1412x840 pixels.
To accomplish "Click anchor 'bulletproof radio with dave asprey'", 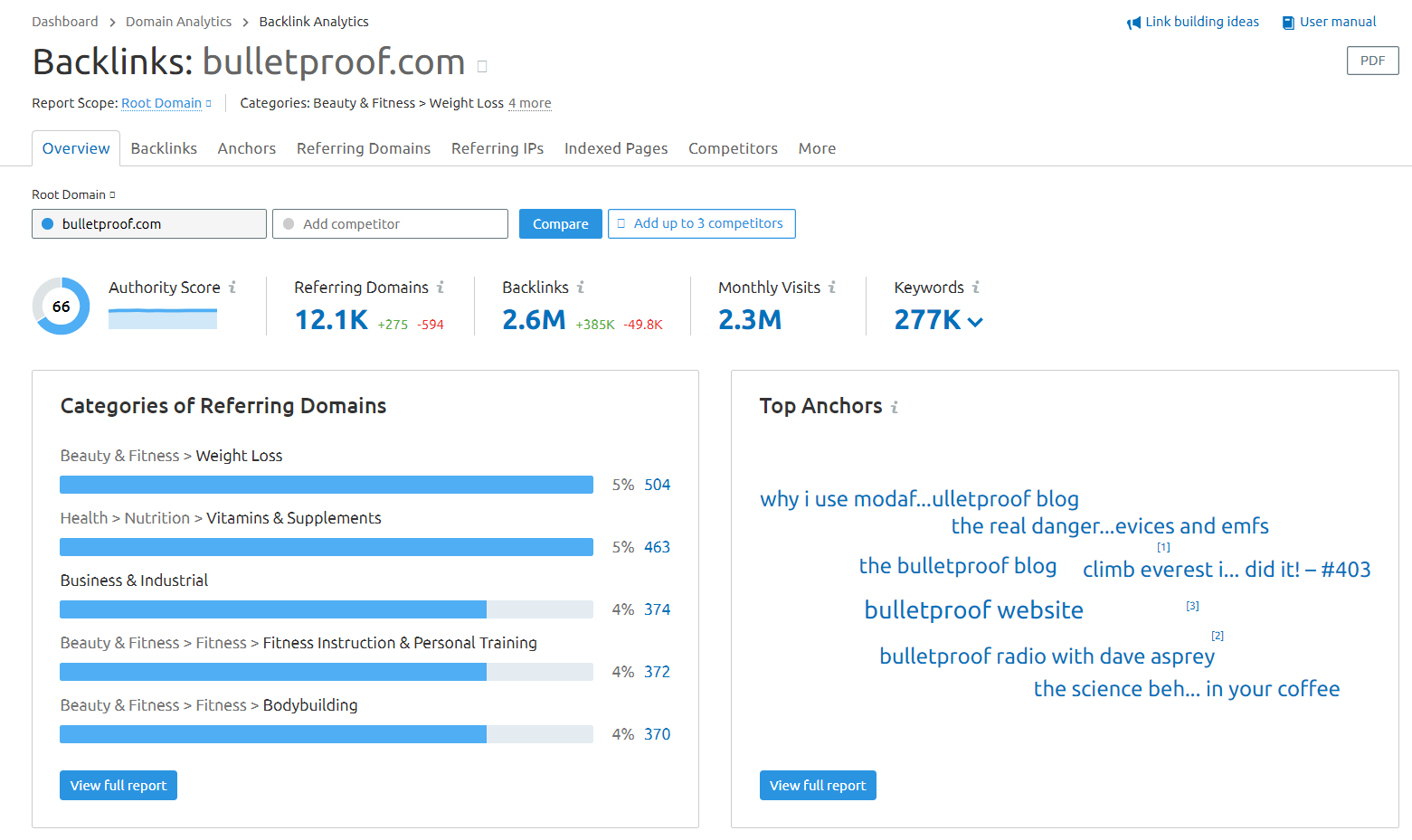I will pyautogui.click(x=1047, y=656).
